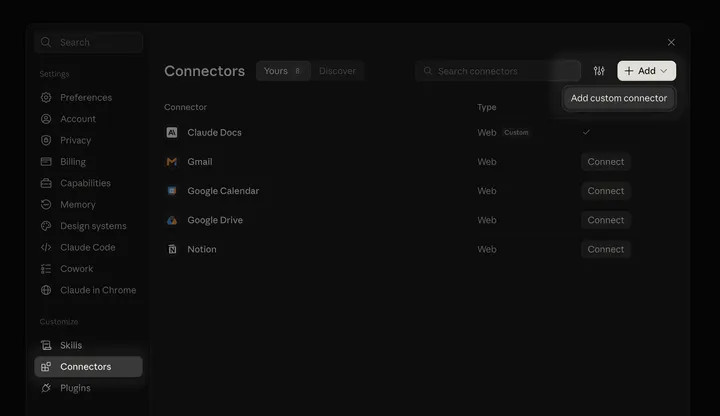
Task: Click the Design systems palette icon
Action: click(x=46, y=226)
